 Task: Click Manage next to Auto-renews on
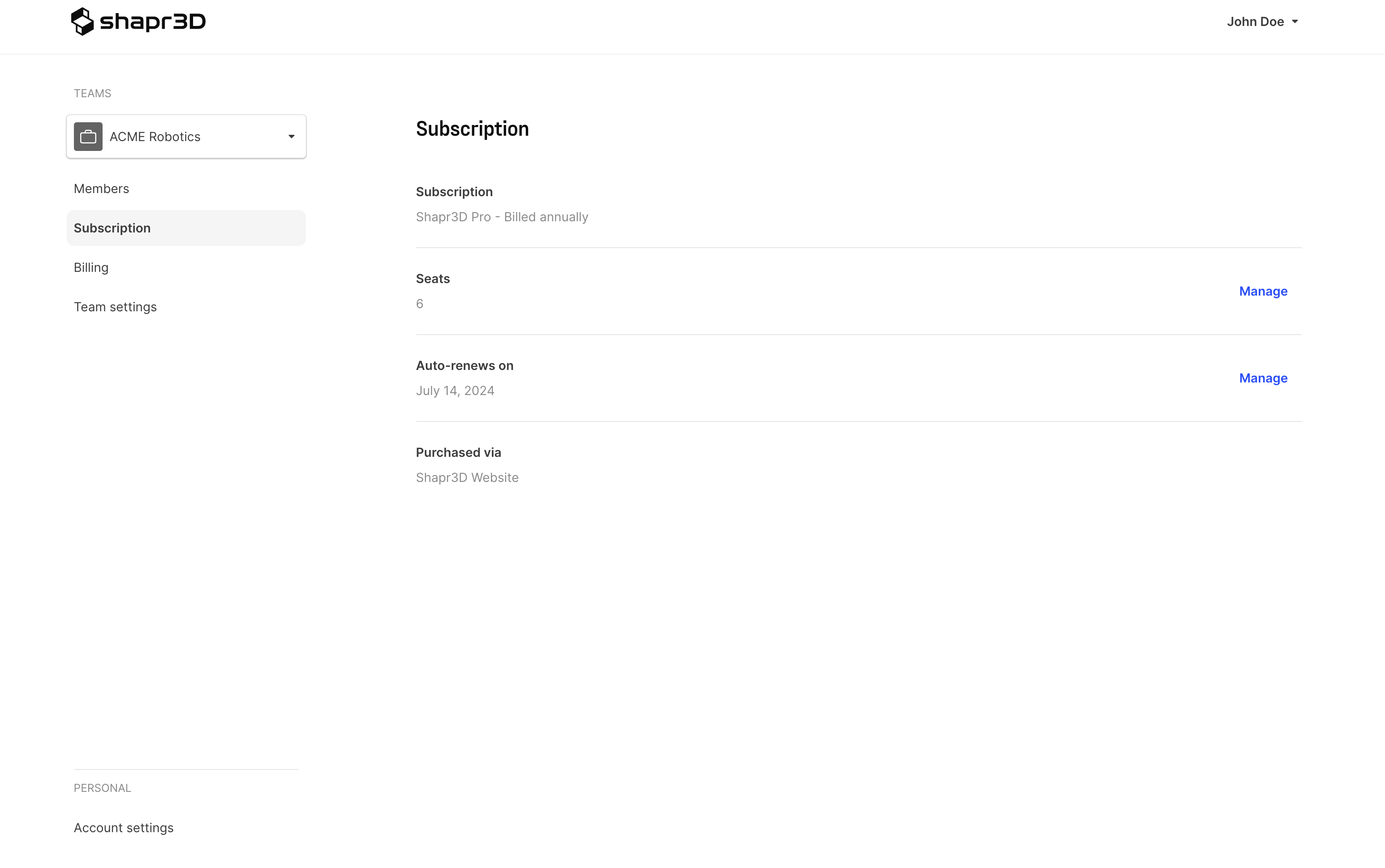click(x=1262, y=378)
